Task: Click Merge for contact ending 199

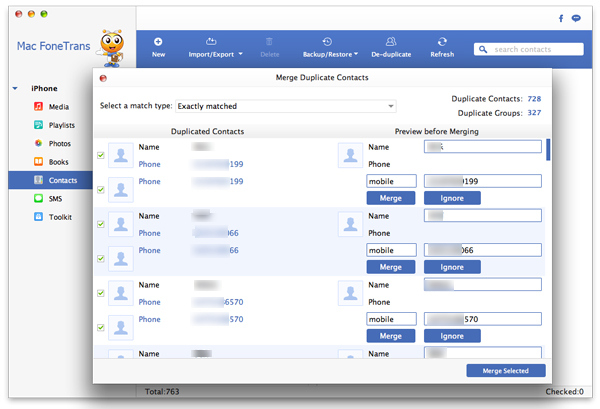Action: pos(391,198)
